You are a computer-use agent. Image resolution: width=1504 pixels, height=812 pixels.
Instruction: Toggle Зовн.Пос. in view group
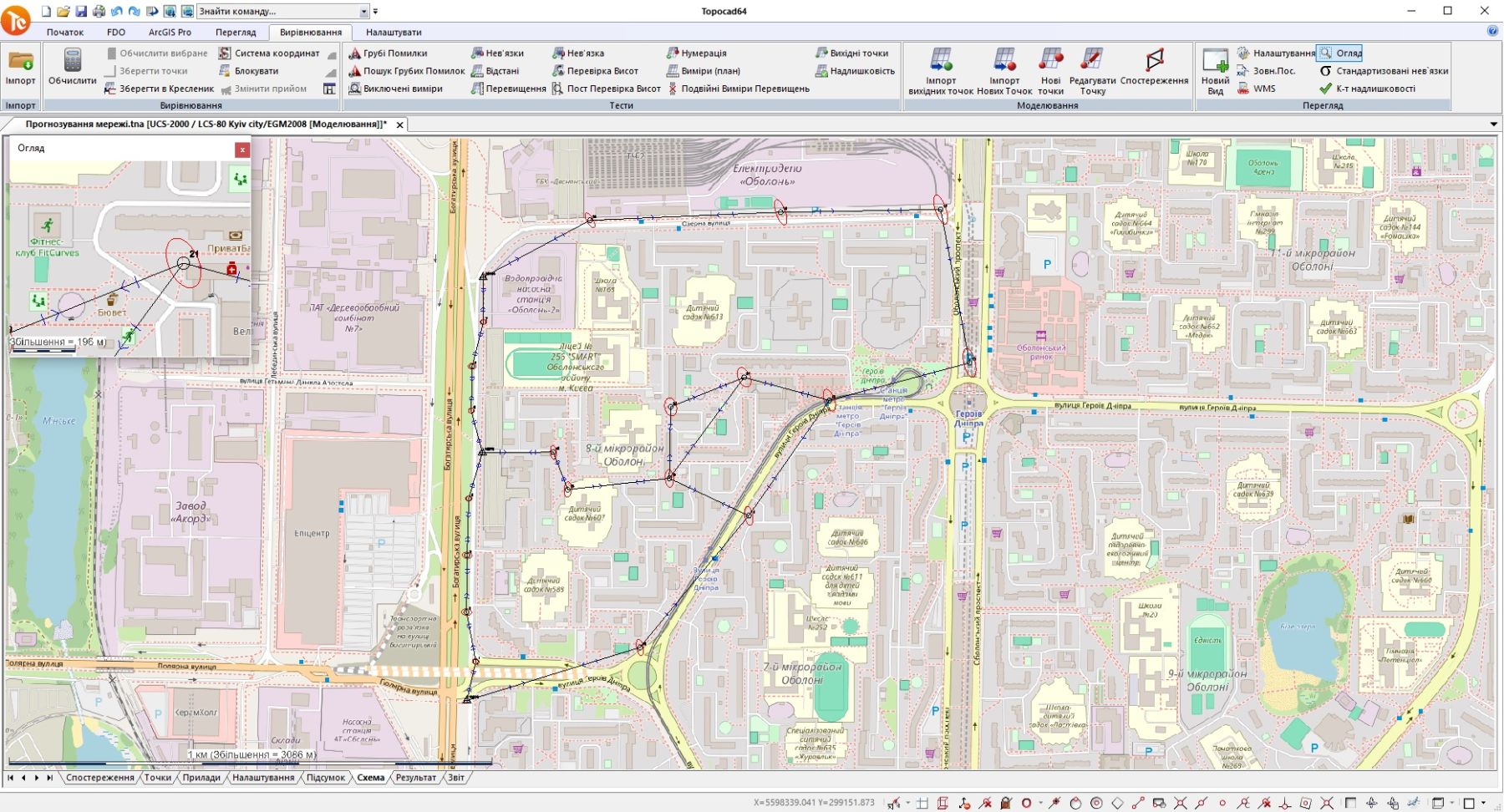tap(1267, 71)
